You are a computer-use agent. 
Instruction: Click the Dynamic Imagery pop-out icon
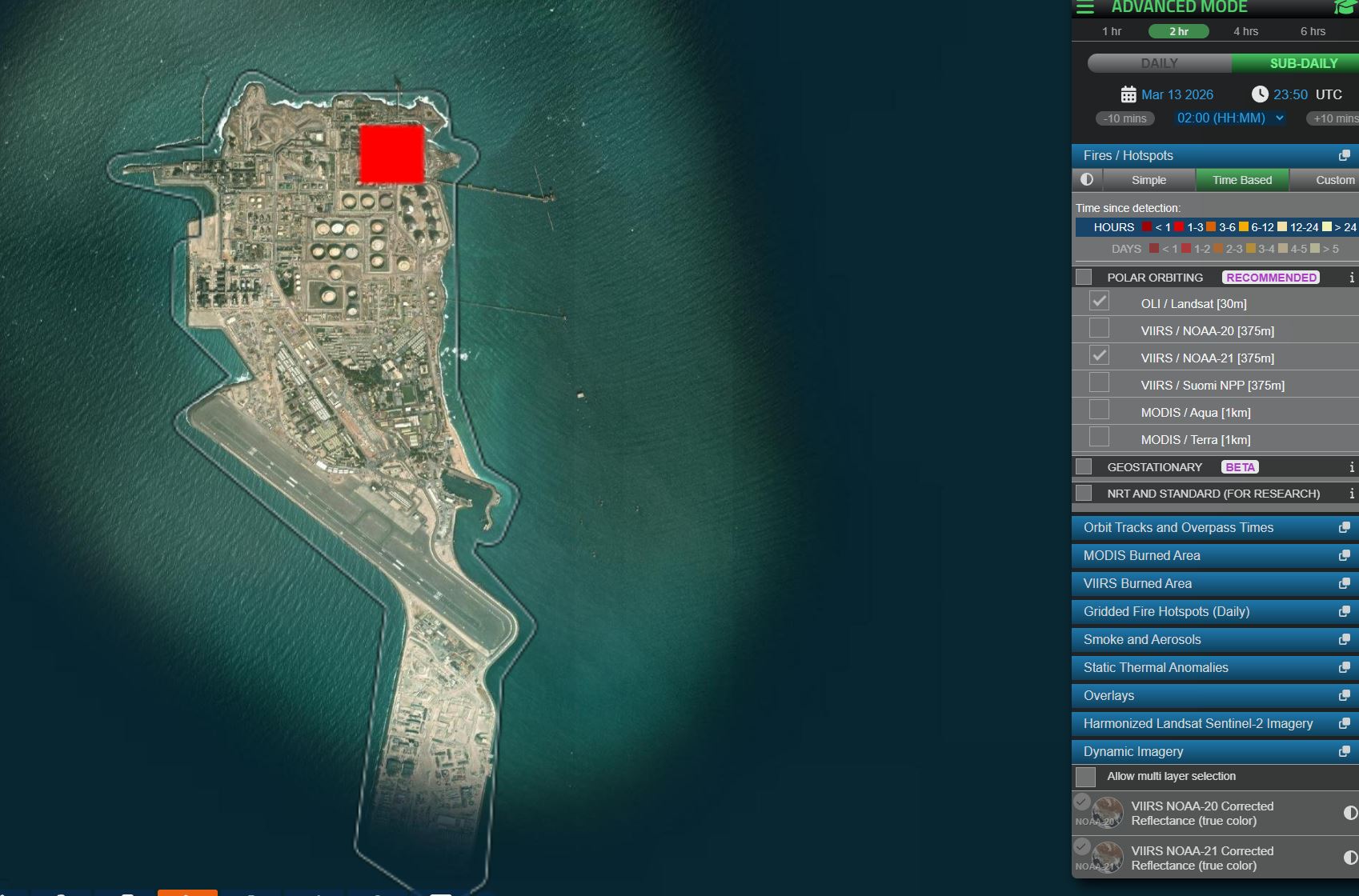1345,751
